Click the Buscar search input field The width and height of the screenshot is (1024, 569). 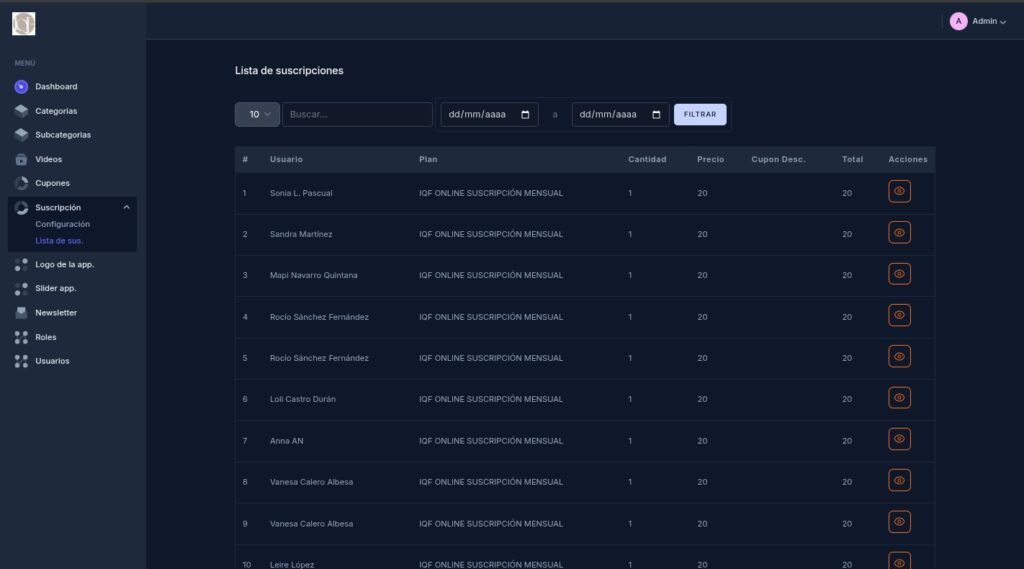357,115
